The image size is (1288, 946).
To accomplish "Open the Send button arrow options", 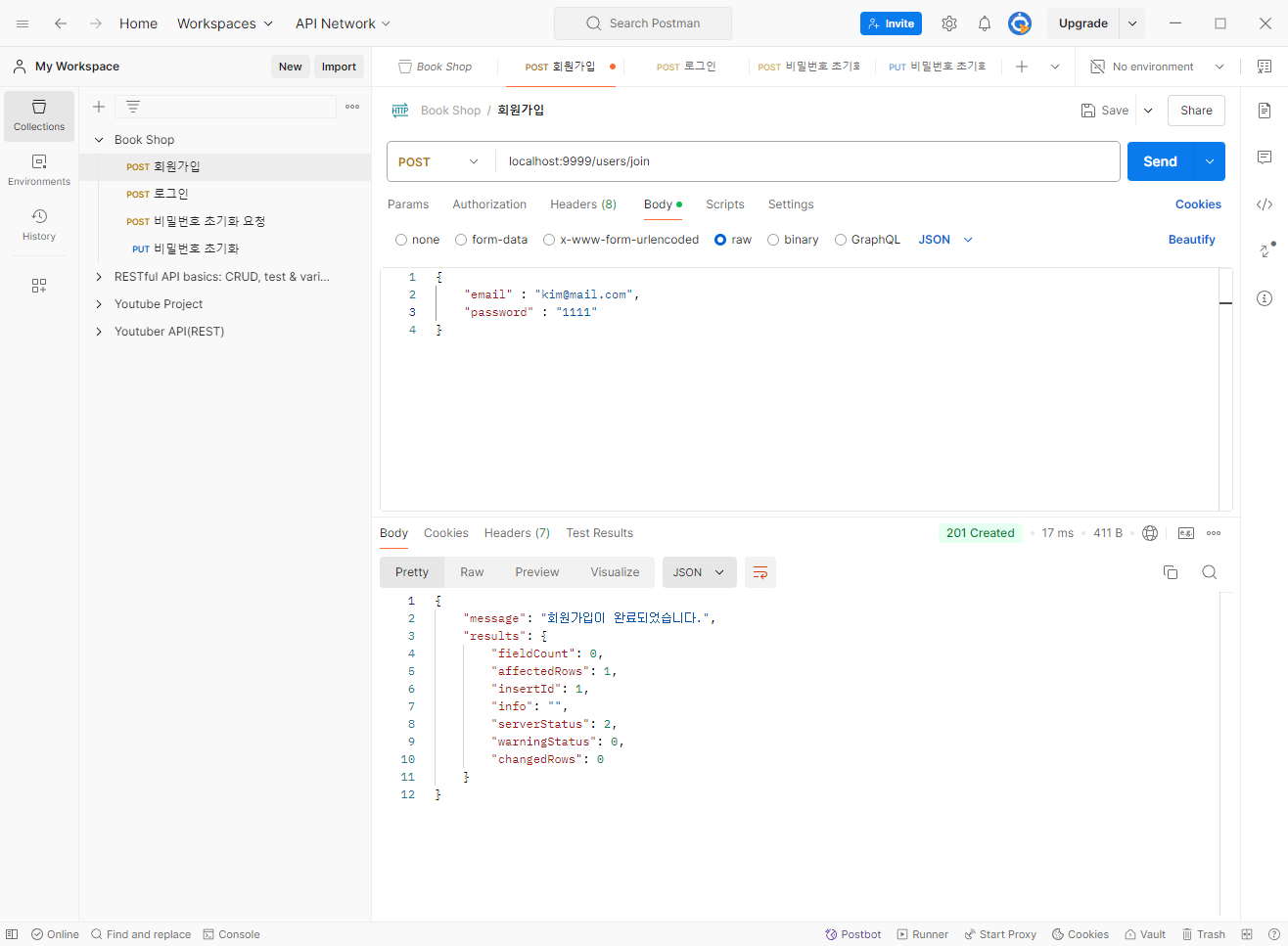I will (x=1210, y=161).
